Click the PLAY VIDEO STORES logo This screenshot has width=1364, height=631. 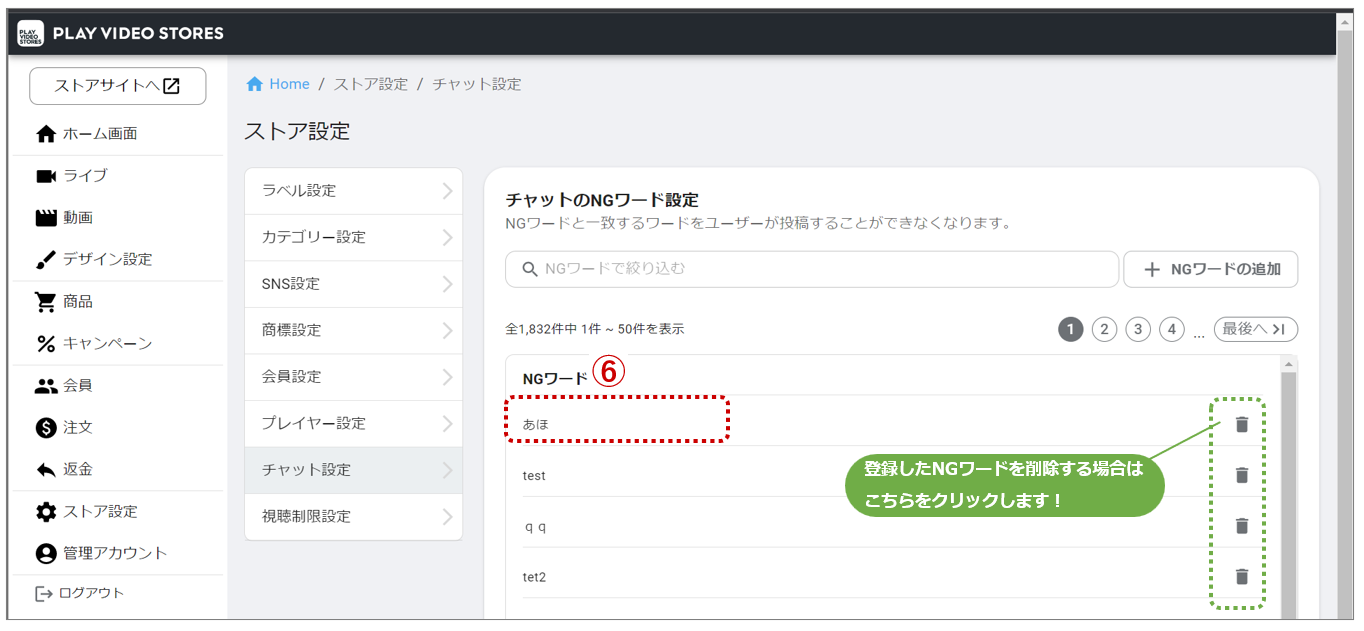coord(31,33)
